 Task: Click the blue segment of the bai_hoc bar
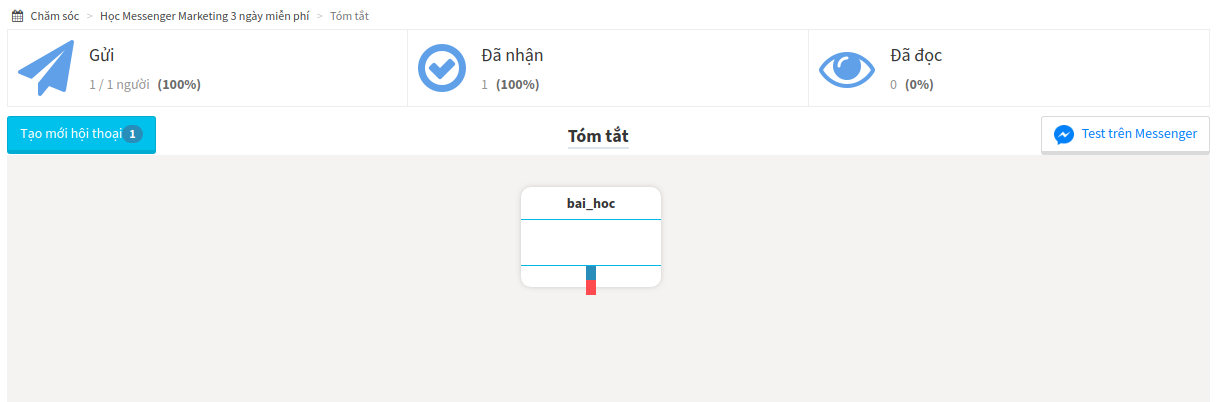click(591, 273)
